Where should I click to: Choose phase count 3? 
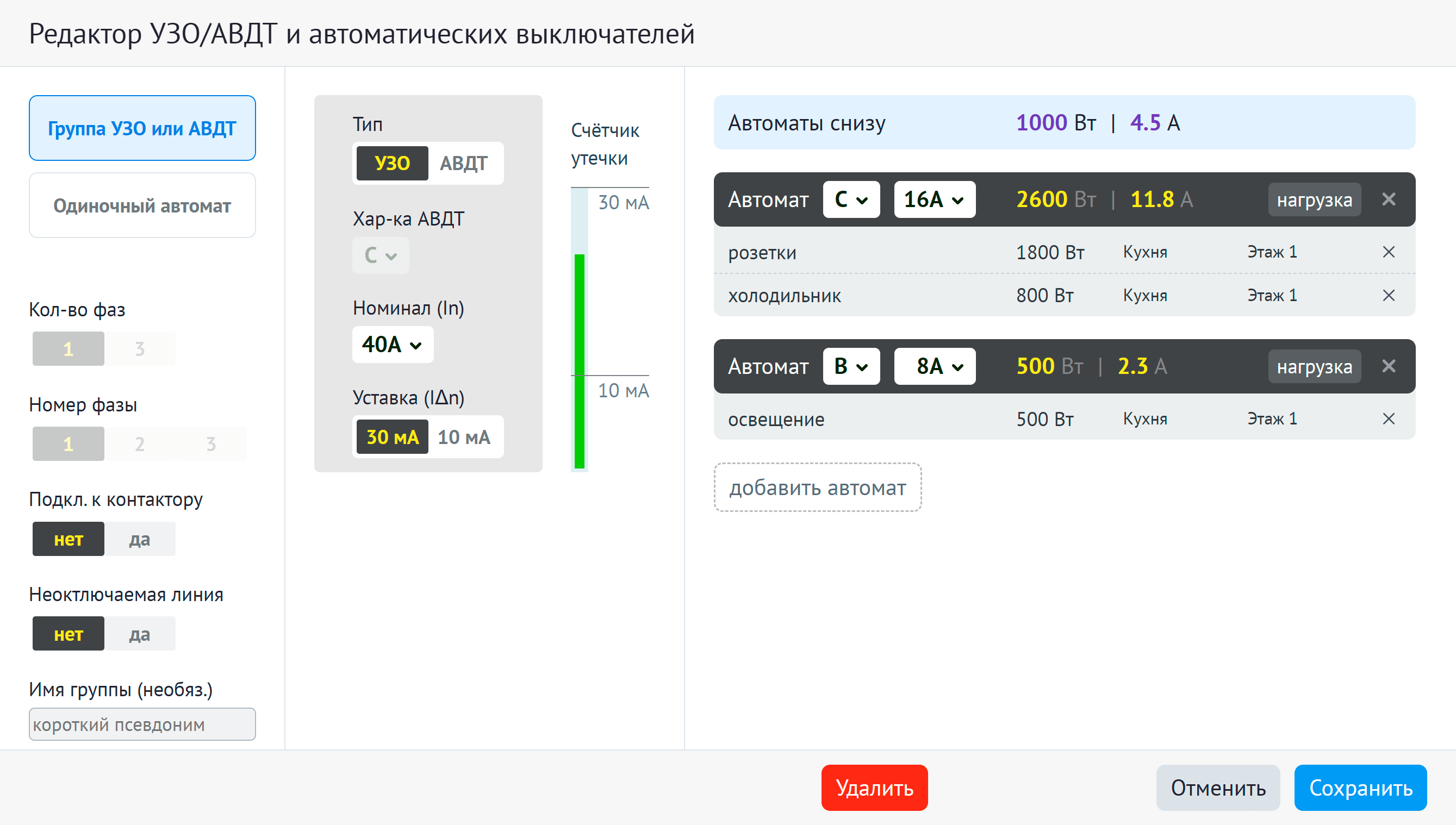pyautogui.click(x=139, y=348)
